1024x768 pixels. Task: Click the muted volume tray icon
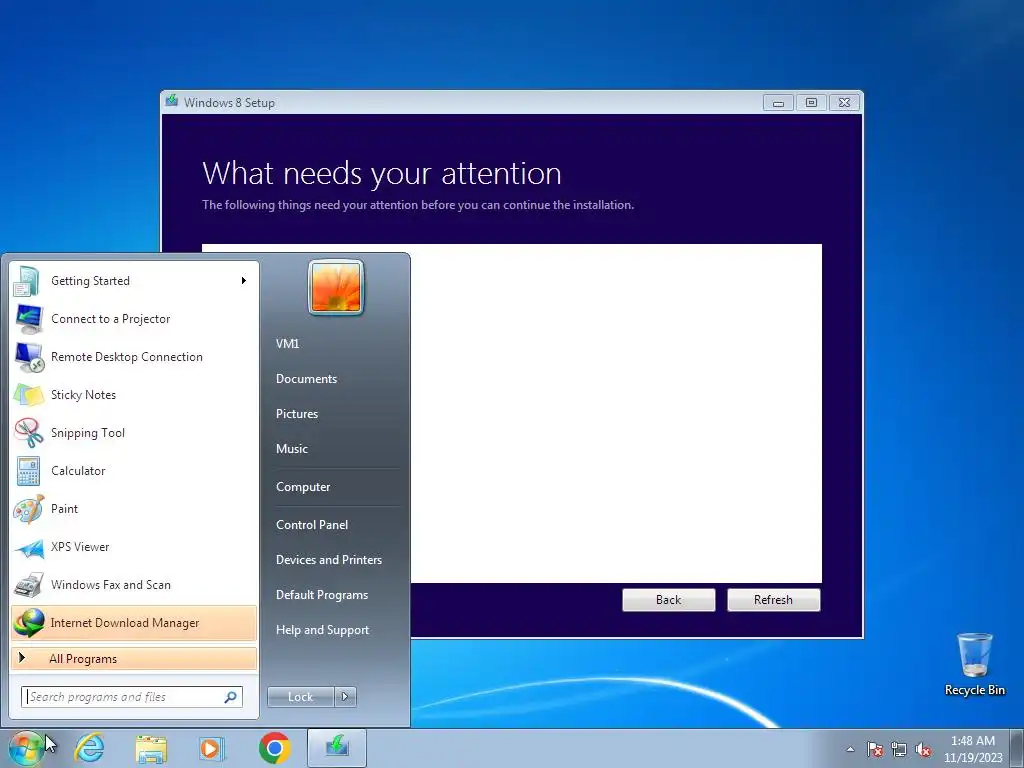point(923,749)
